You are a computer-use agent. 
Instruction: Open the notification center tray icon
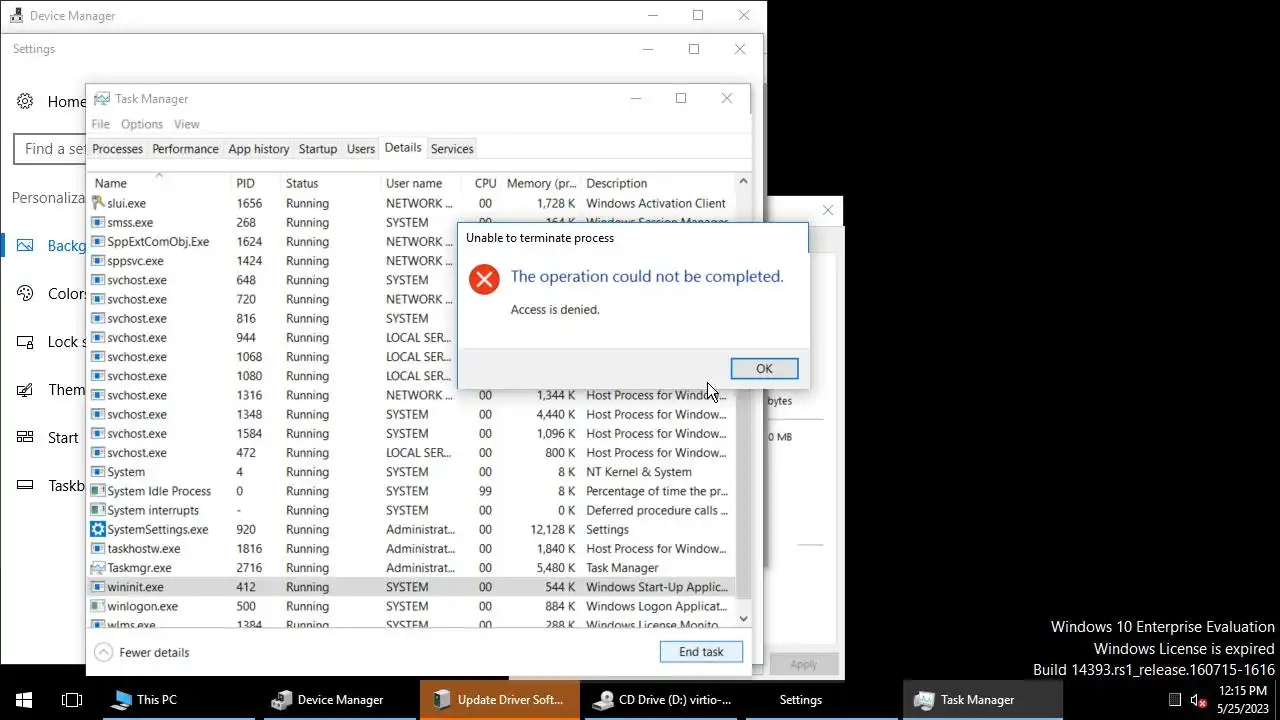(1175, 700)
